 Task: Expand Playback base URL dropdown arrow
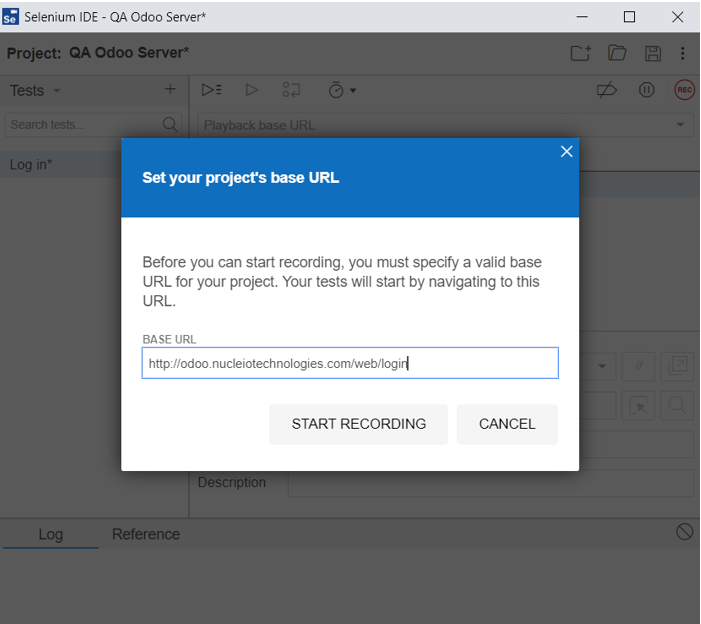pos(680,125)
